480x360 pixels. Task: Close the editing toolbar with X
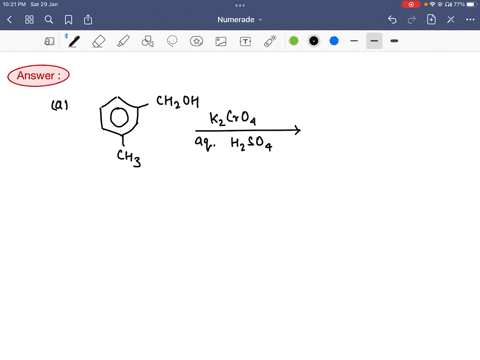point(451,20)
